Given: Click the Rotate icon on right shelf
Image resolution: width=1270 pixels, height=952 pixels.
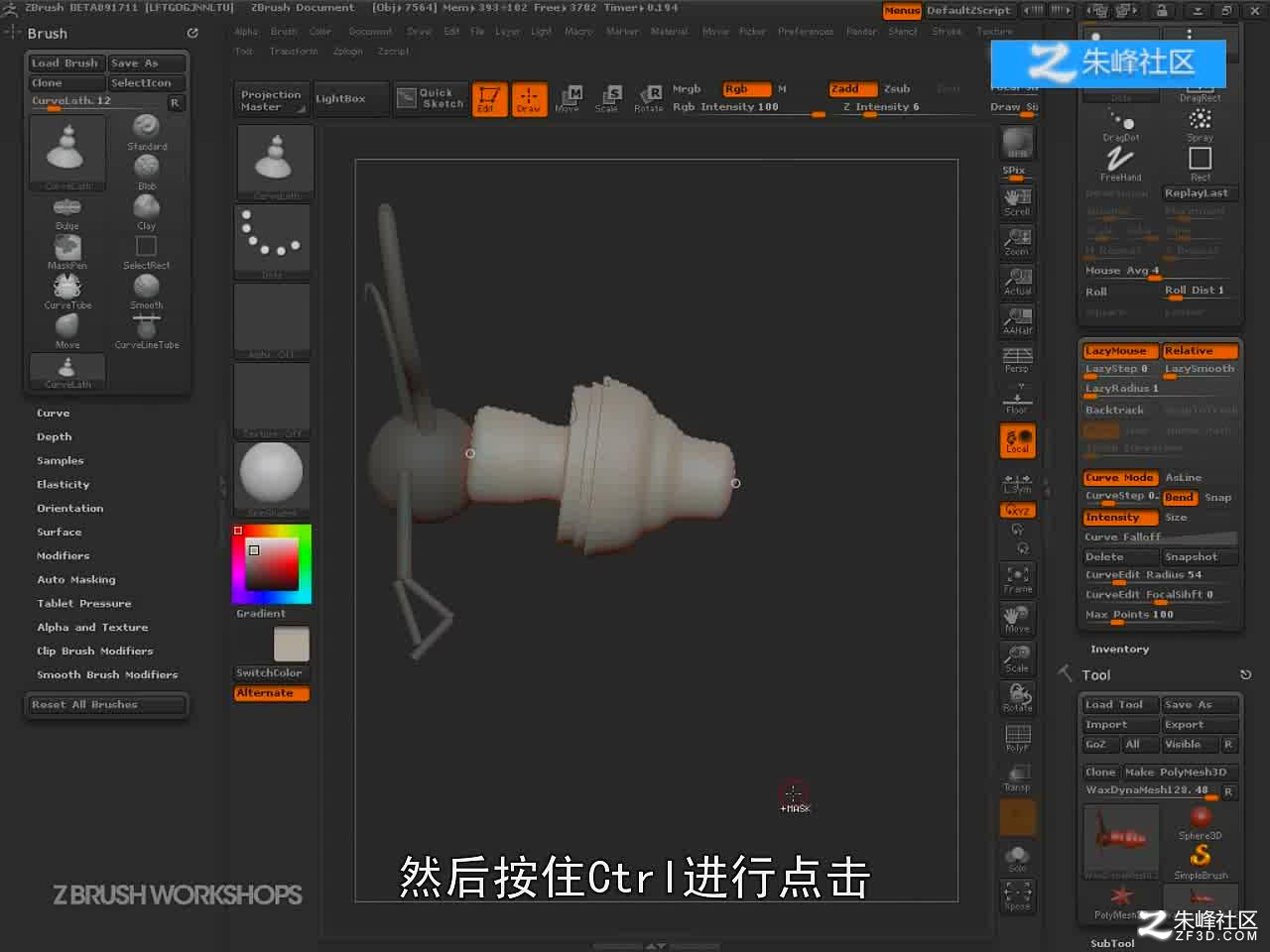Looking at the screenshot, I should [1017, 697].
